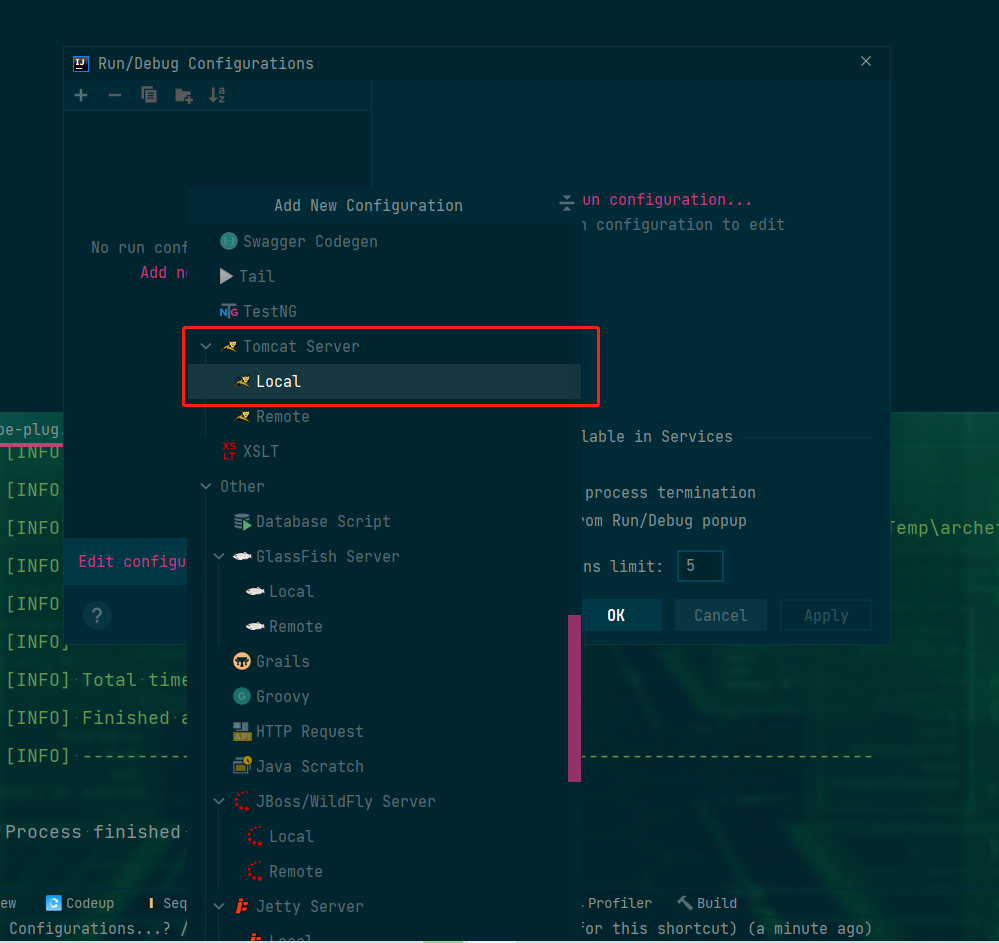Select JBoss/WildFly Local entry
The image size is (999, 943).
pyautogui.click(x=384, y=836)
